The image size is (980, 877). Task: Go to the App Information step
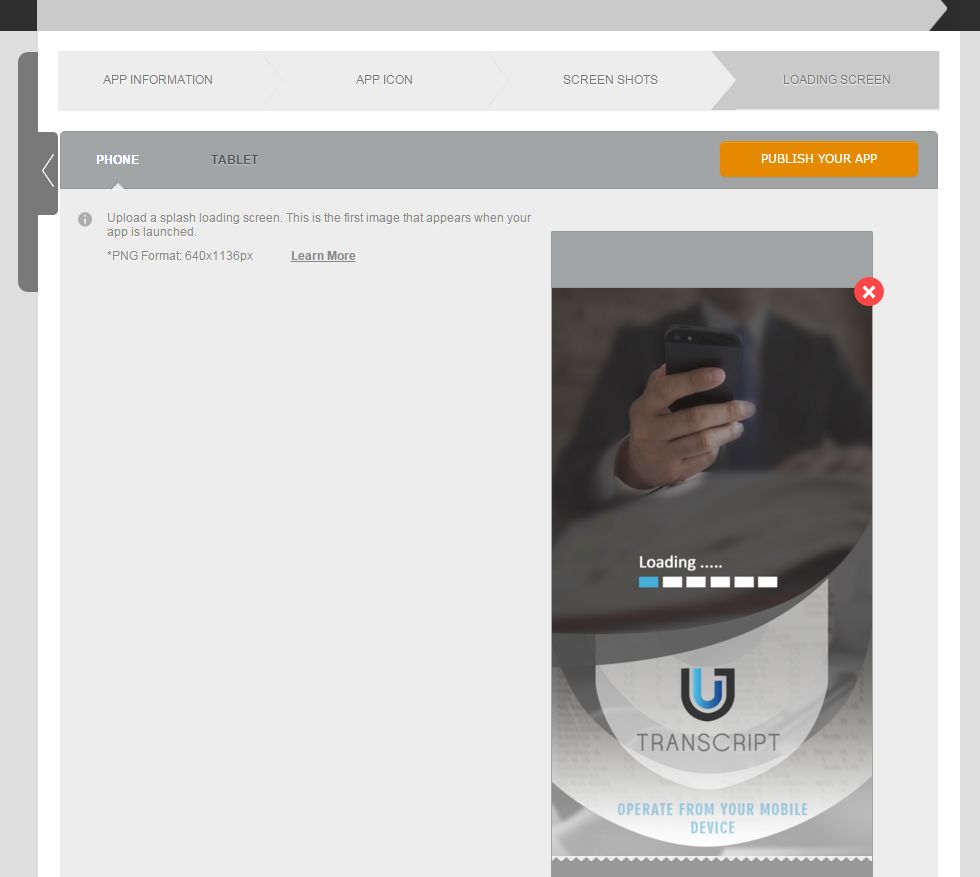158,80
